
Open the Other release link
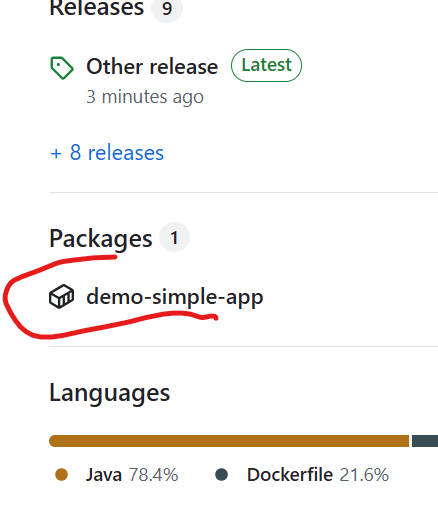coord(152,67)
